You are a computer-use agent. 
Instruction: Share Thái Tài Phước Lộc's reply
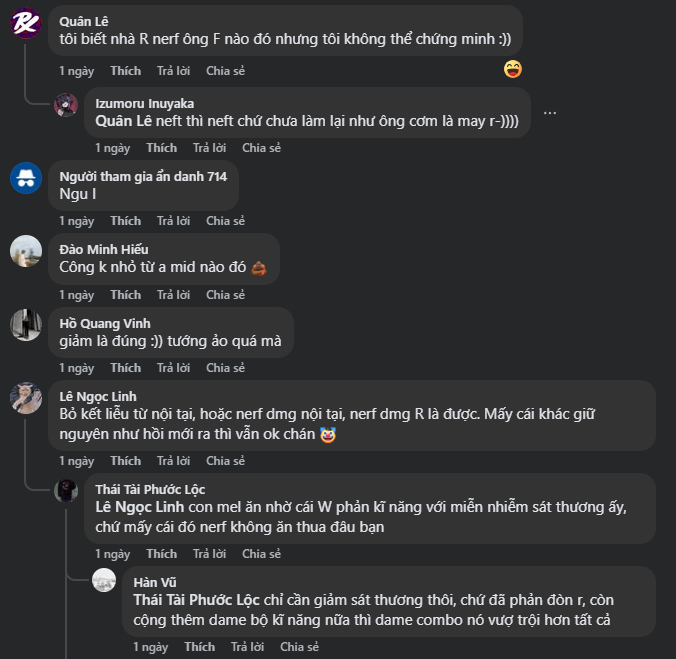(x=261, y=554)
